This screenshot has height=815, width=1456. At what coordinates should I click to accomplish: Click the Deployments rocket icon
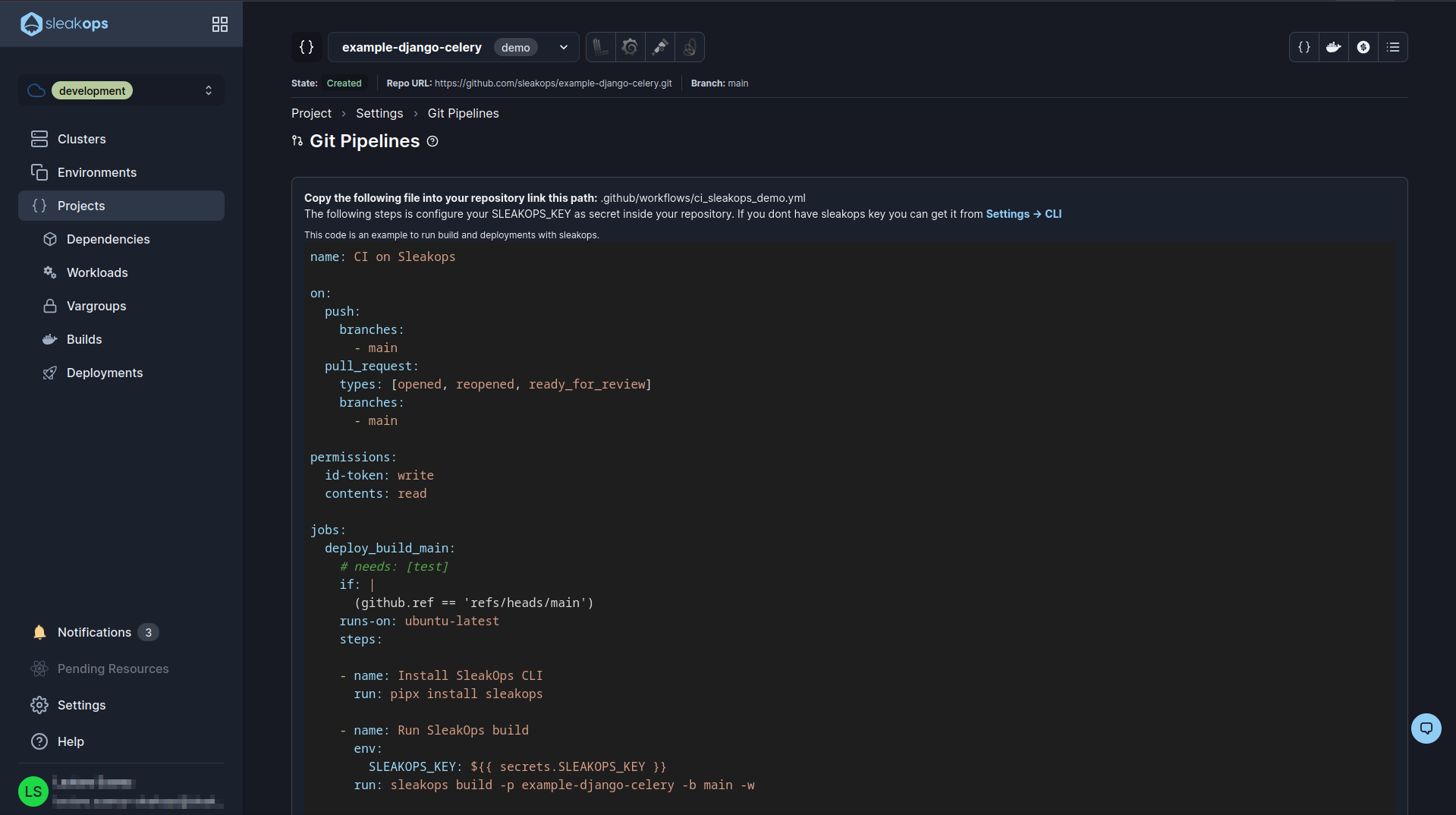click(50, 373)
